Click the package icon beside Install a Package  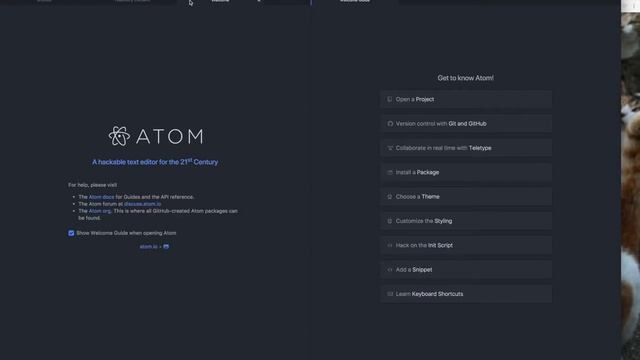(390, 172)
